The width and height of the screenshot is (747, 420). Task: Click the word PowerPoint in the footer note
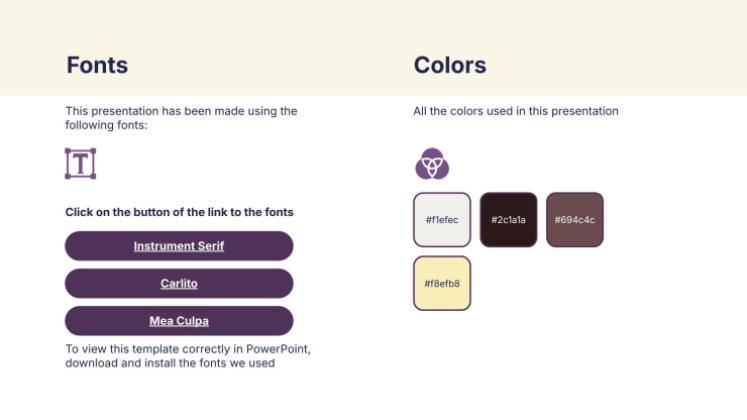(x=278, y=349)
